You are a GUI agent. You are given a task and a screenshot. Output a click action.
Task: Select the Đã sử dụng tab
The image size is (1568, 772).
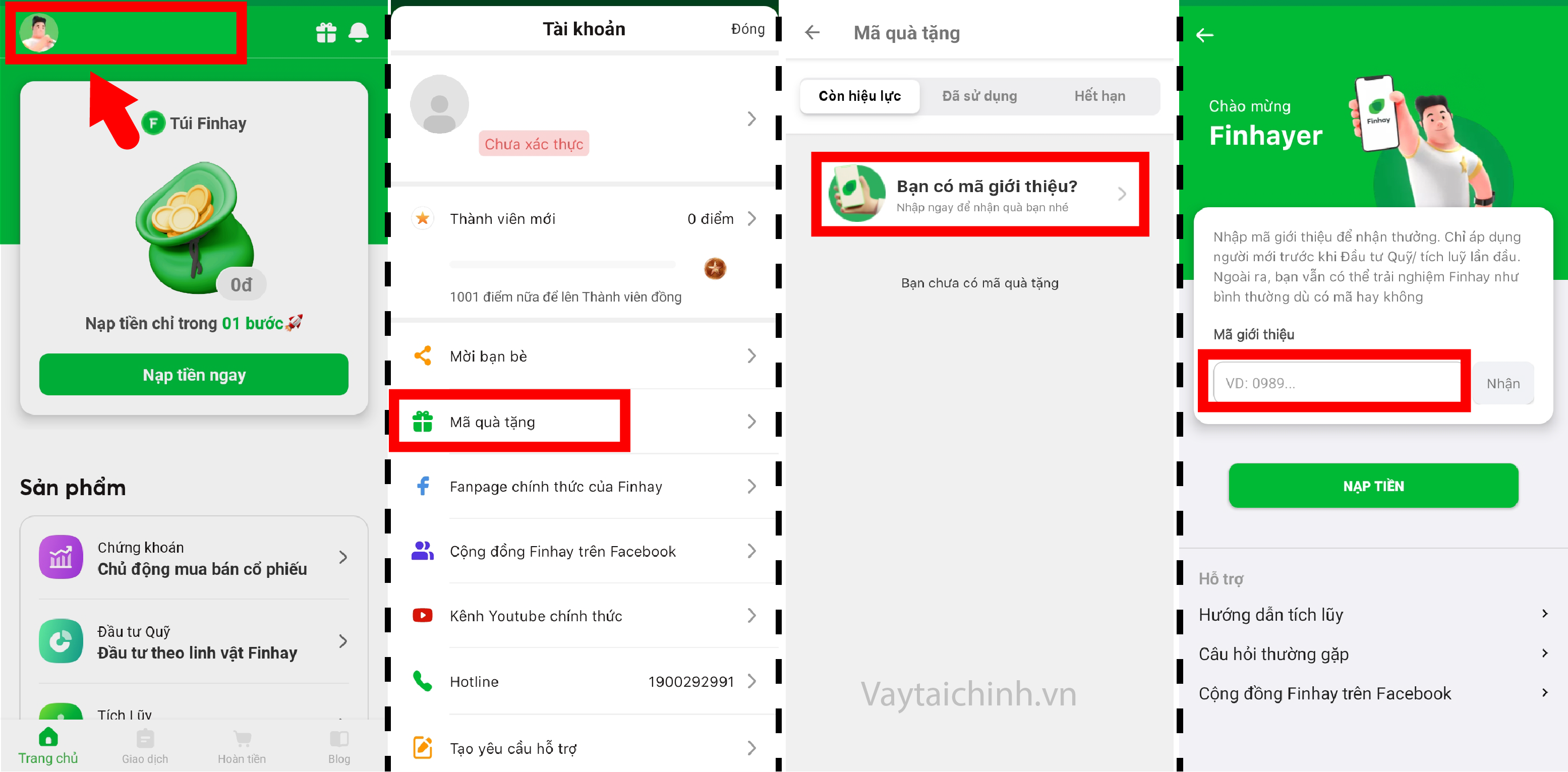tap(979, 96)
